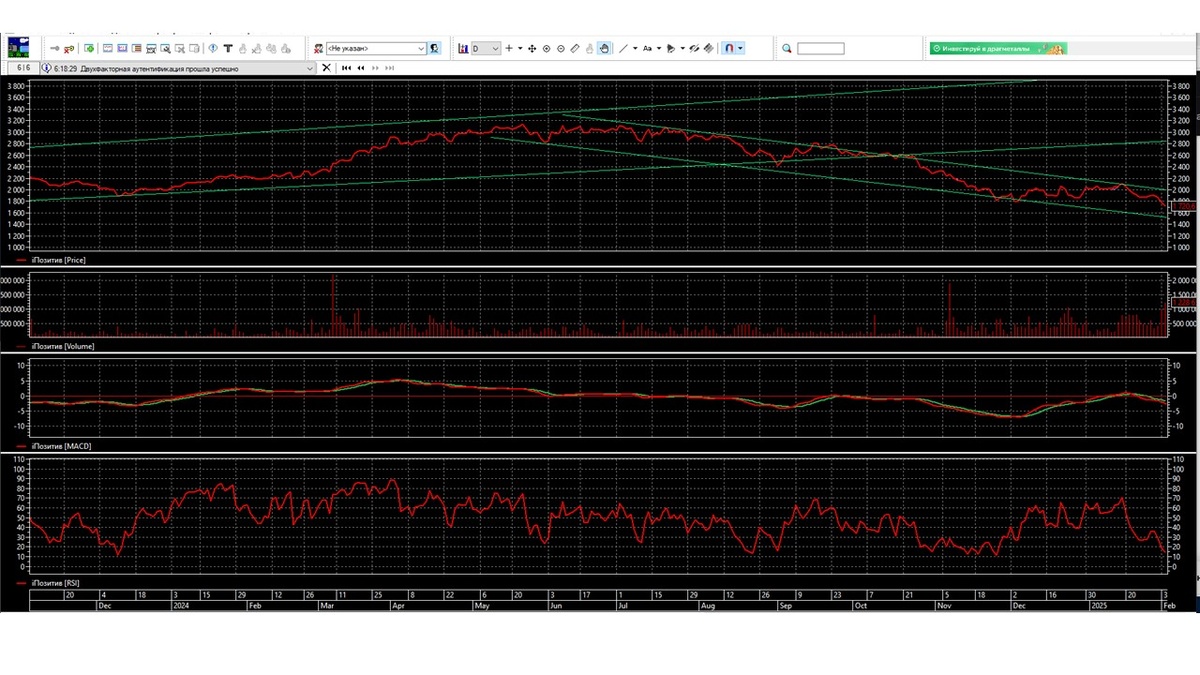
Task: Click the search input field
Action: point(820,48)
